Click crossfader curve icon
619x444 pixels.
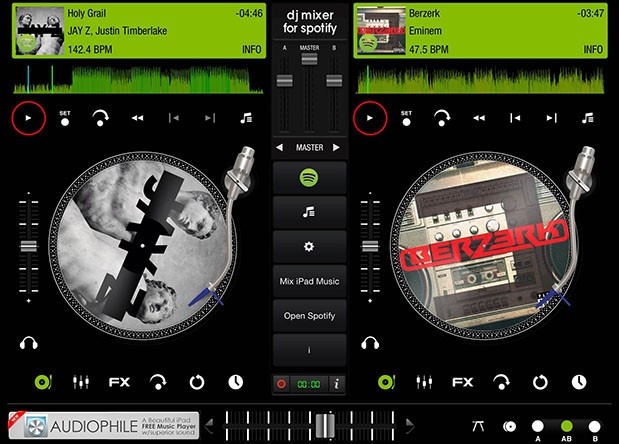pos(478,426)
